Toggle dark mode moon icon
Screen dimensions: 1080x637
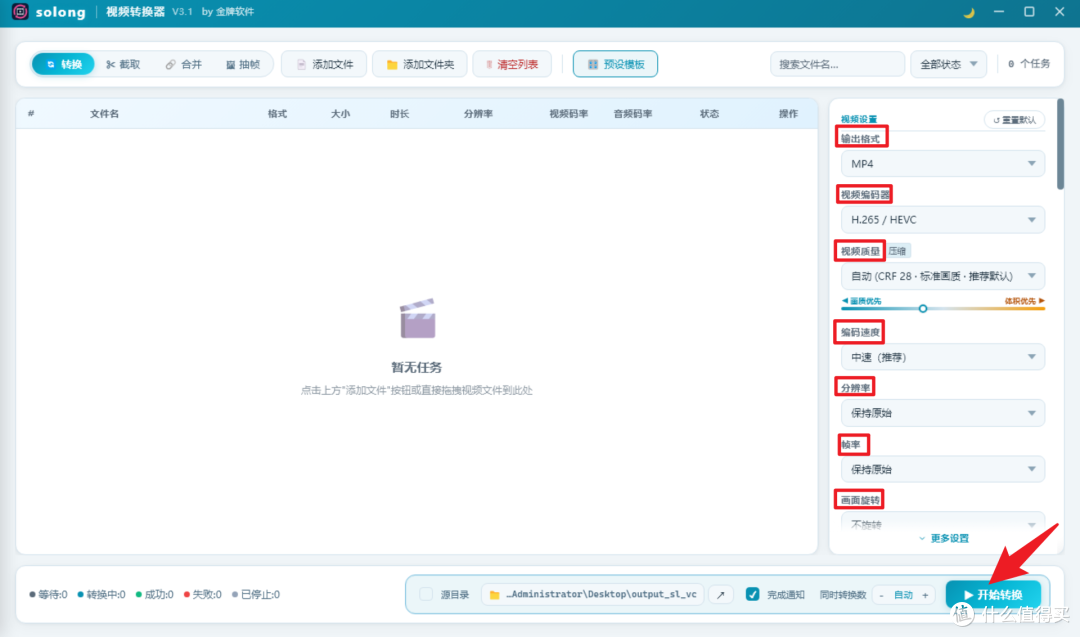click(x=968, y=12)
